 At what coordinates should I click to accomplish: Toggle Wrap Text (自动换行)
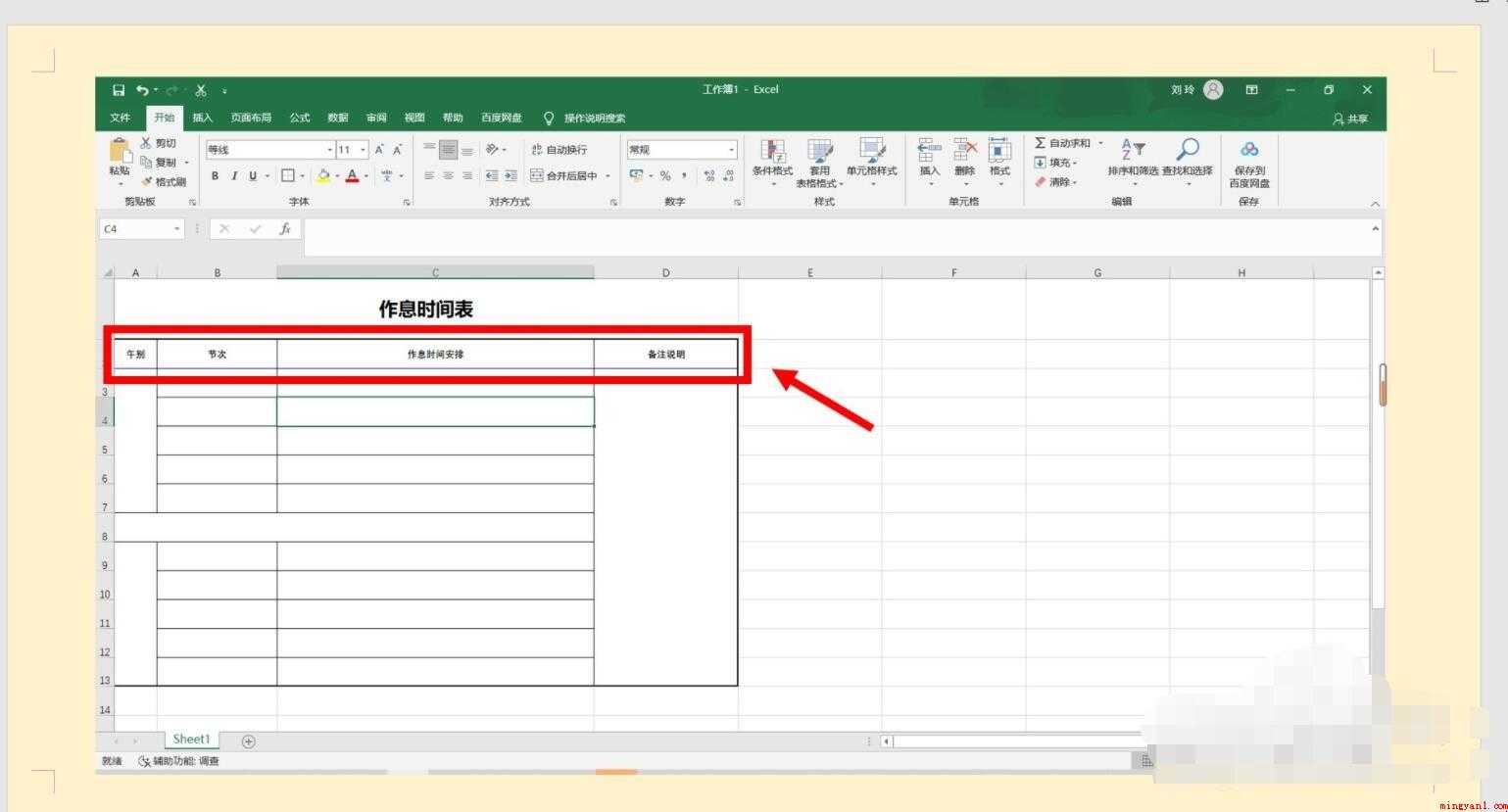click(x=559, y=150)
